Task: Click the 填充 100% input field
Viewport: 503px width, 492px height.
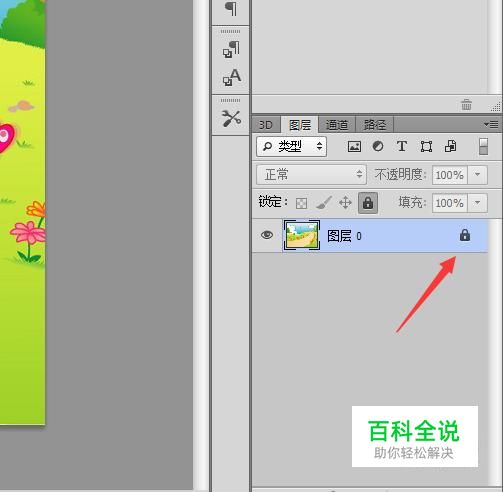Action: [450, 203]
